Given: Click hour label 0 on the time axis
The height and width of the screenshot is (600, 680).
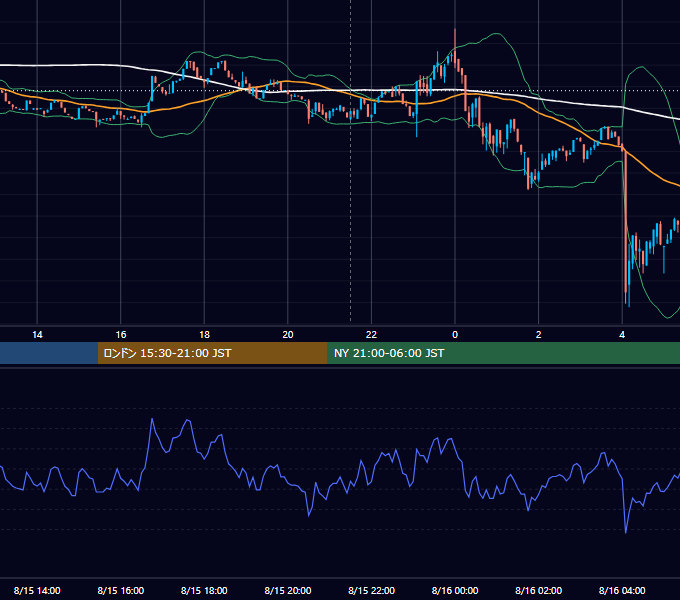Looking at the screenshot, I should click(455, 335).
